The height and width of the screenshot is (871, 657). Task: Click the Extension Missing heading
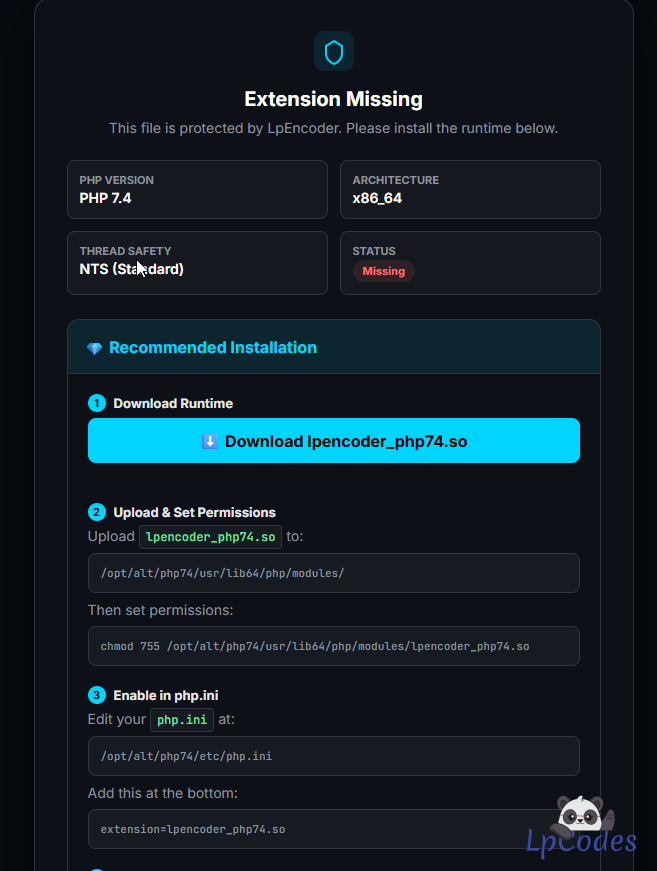[333, 99]
